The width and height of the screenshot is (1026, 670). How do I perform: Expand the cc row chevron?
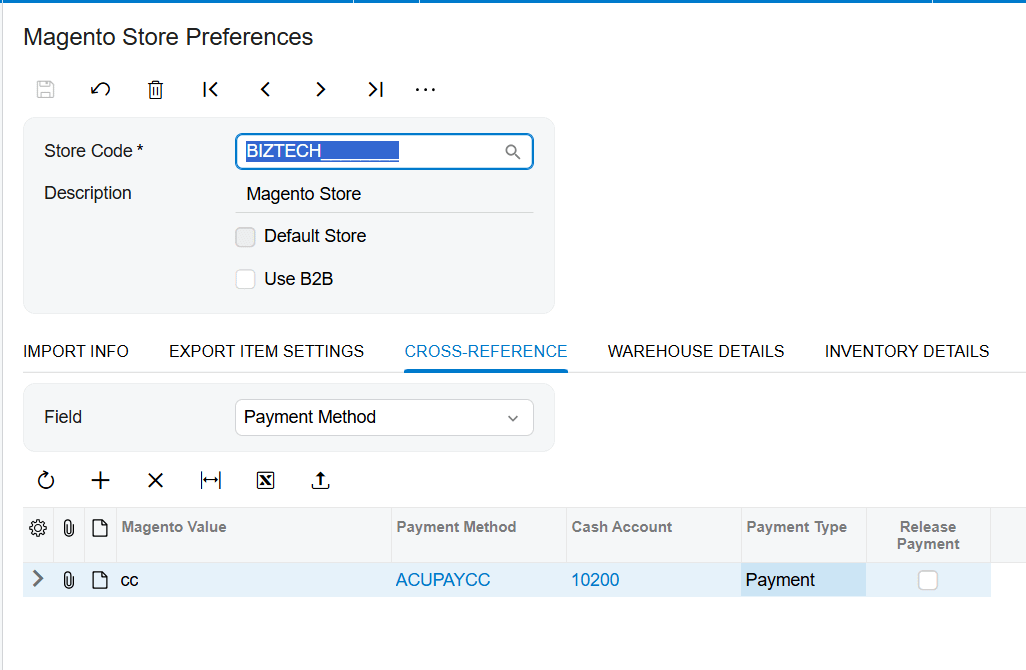click(x=38, y=578)
